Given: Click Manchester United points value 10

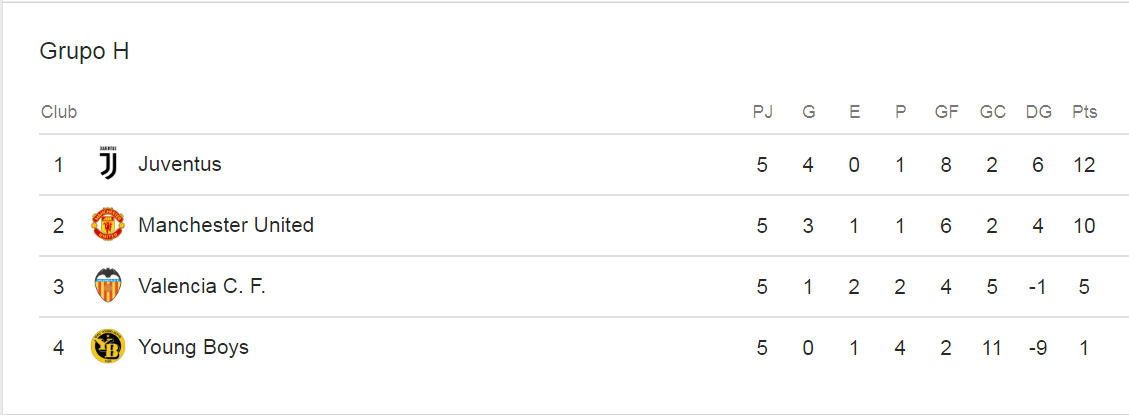Looking at the screenshot, I should 1084,225.
